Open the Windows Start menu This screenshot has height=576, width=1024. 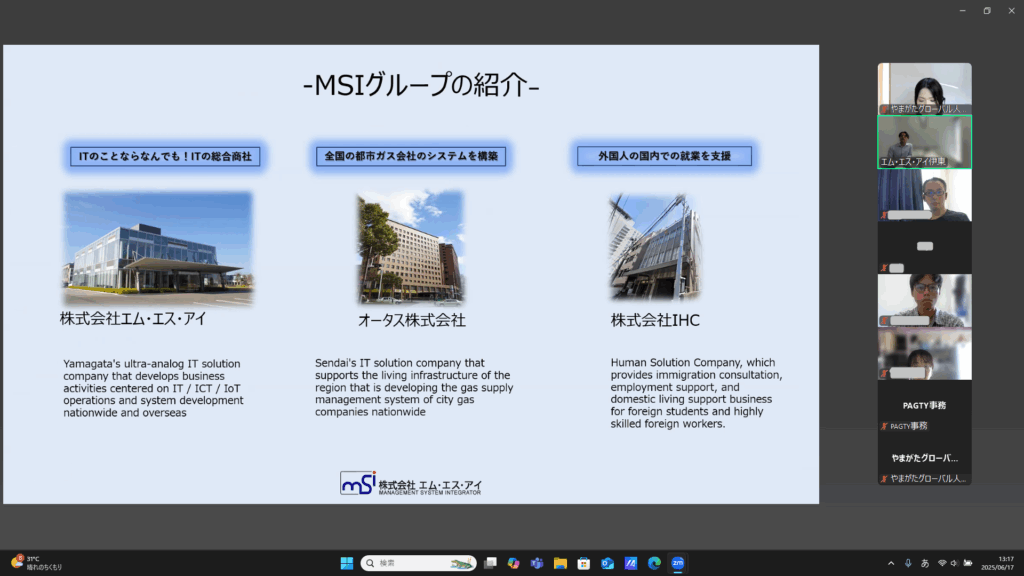click(x=347, y=563)
